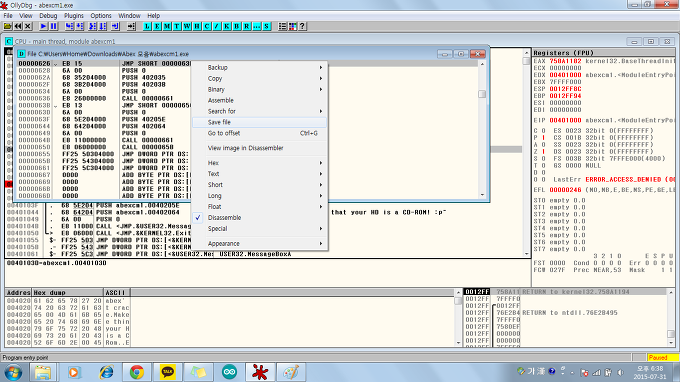Open the Debug menu
The height and width of the screenshot is (382, 680).
(x=48, y=16)
